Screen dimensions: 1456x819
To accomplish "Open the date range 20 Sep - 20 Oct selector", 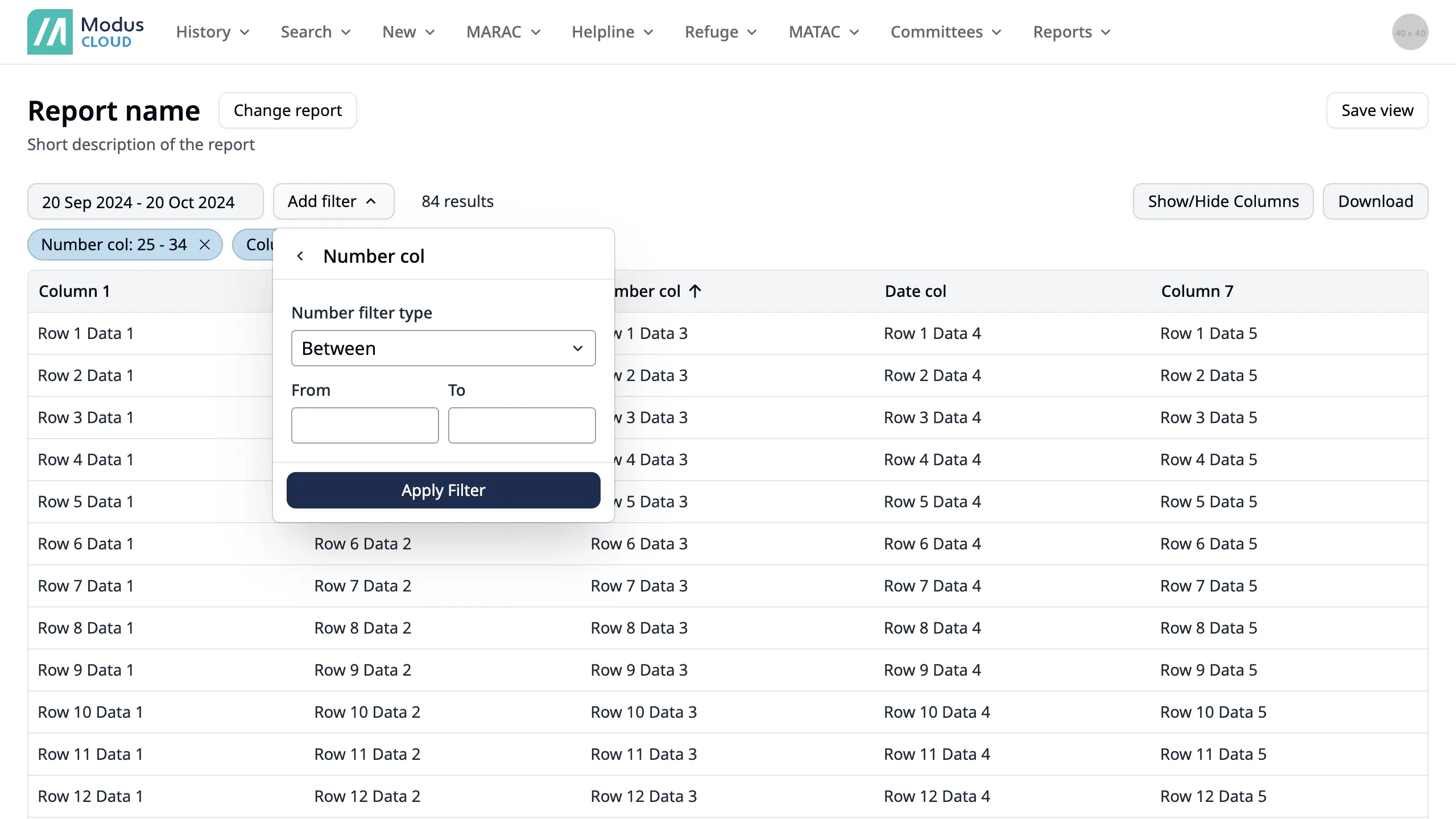I will click(145, 202).
